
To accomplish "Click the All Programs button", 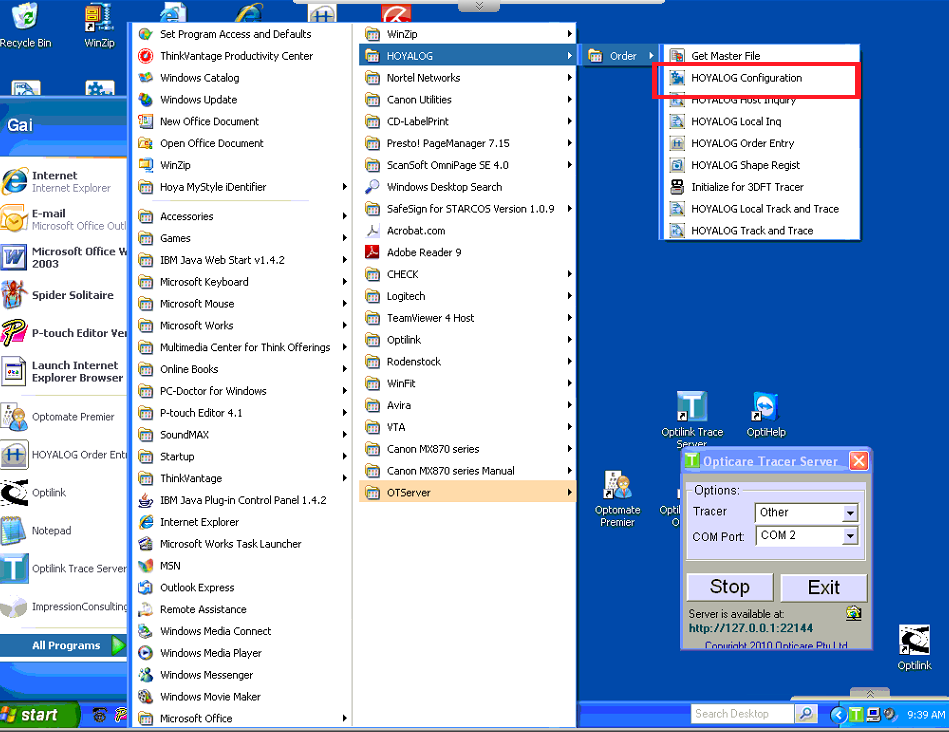I will 64,645.
